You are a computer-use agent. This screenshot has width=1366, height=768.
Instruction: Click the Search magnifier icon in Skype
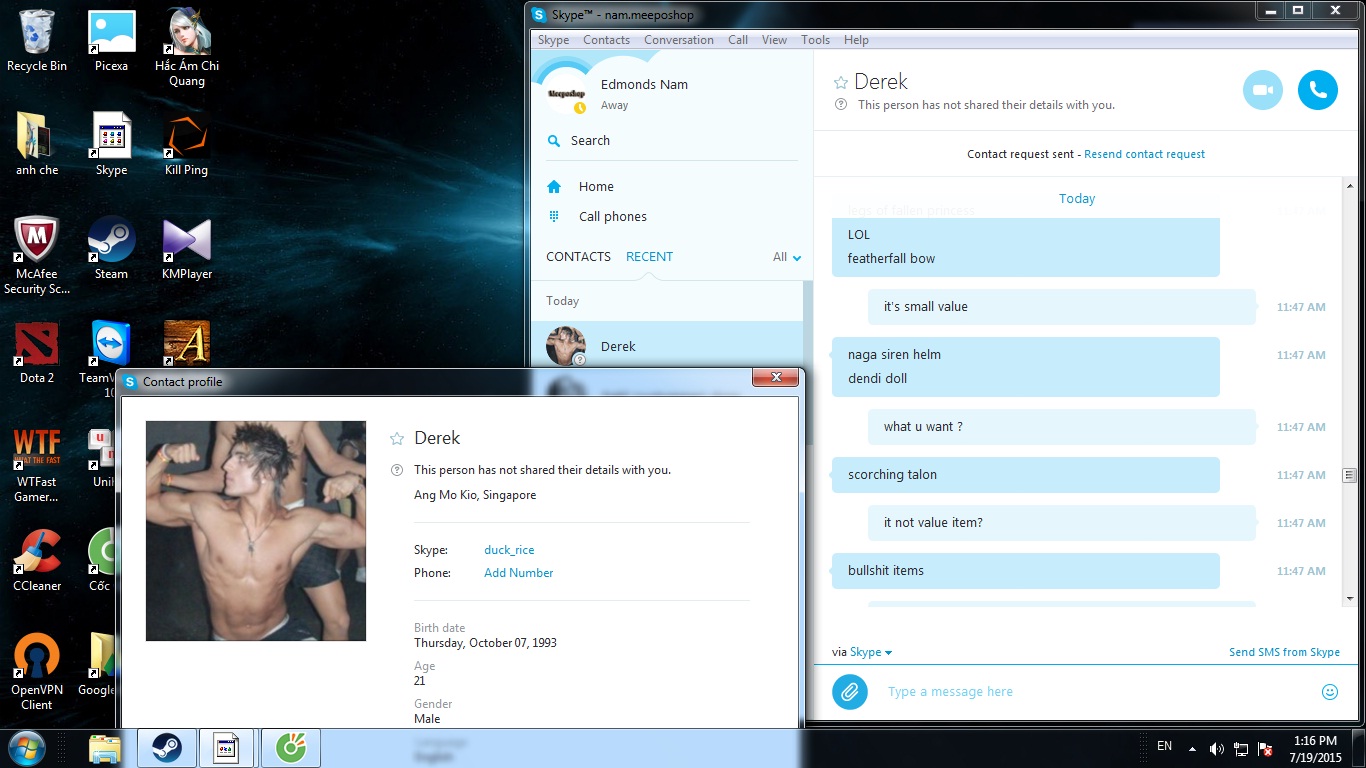click(554, 141)
